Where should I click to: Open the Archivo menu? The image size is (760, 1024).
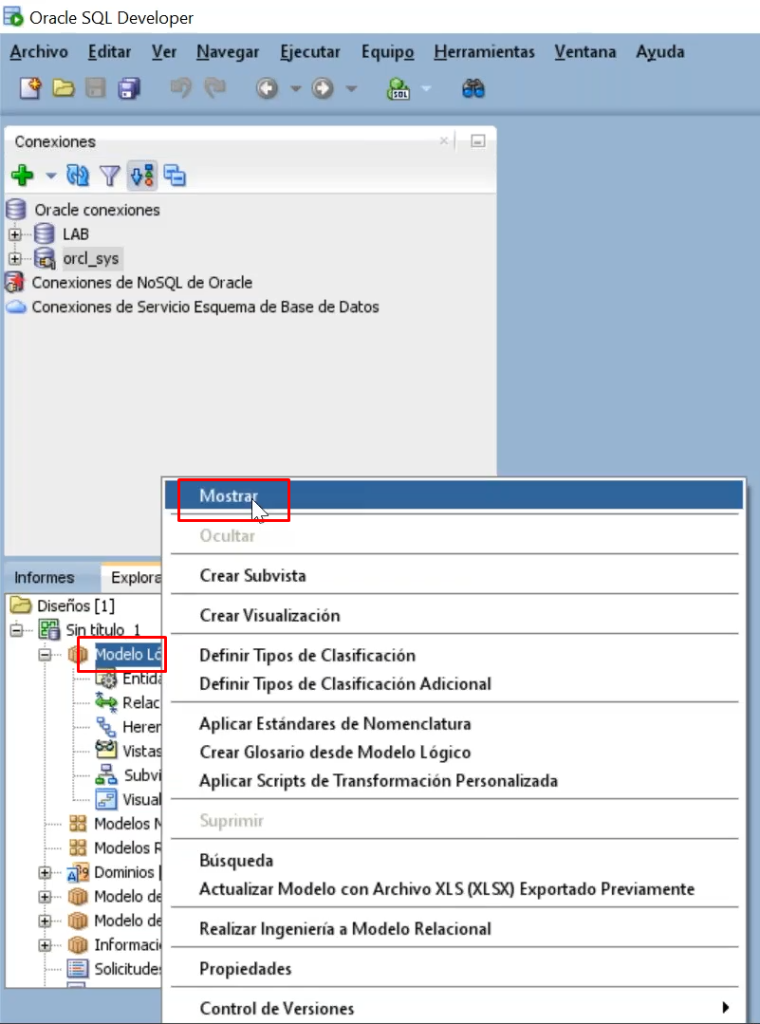tap(39, 52)
